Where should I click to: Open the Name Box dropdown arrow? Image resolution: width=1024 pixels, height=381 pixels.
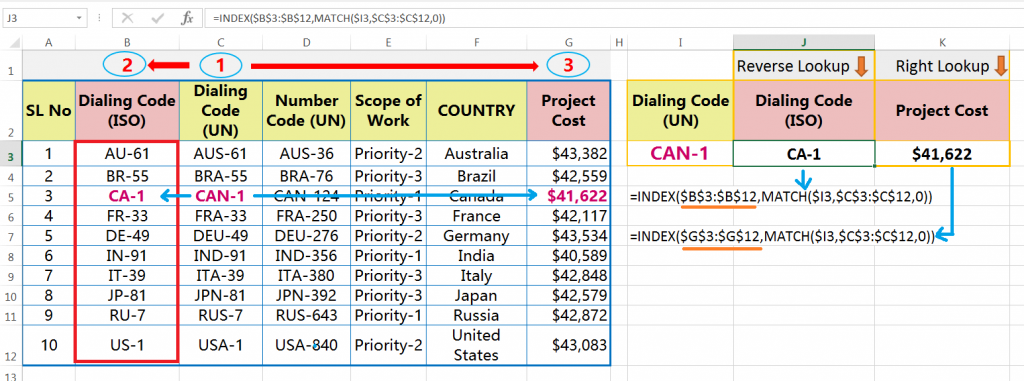coord(80,18)
